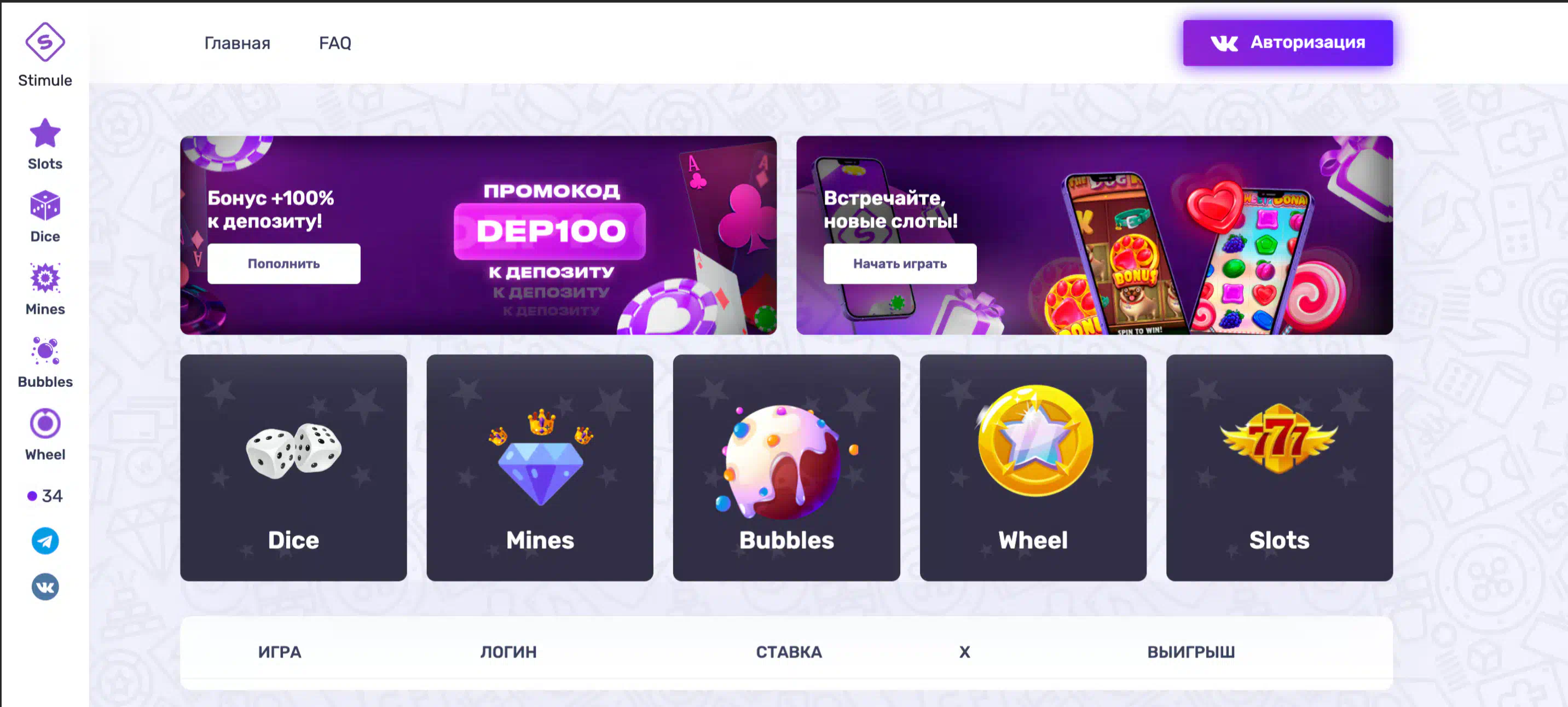
Task: Open the Slots 777 game card
Action: (1280, 468)
